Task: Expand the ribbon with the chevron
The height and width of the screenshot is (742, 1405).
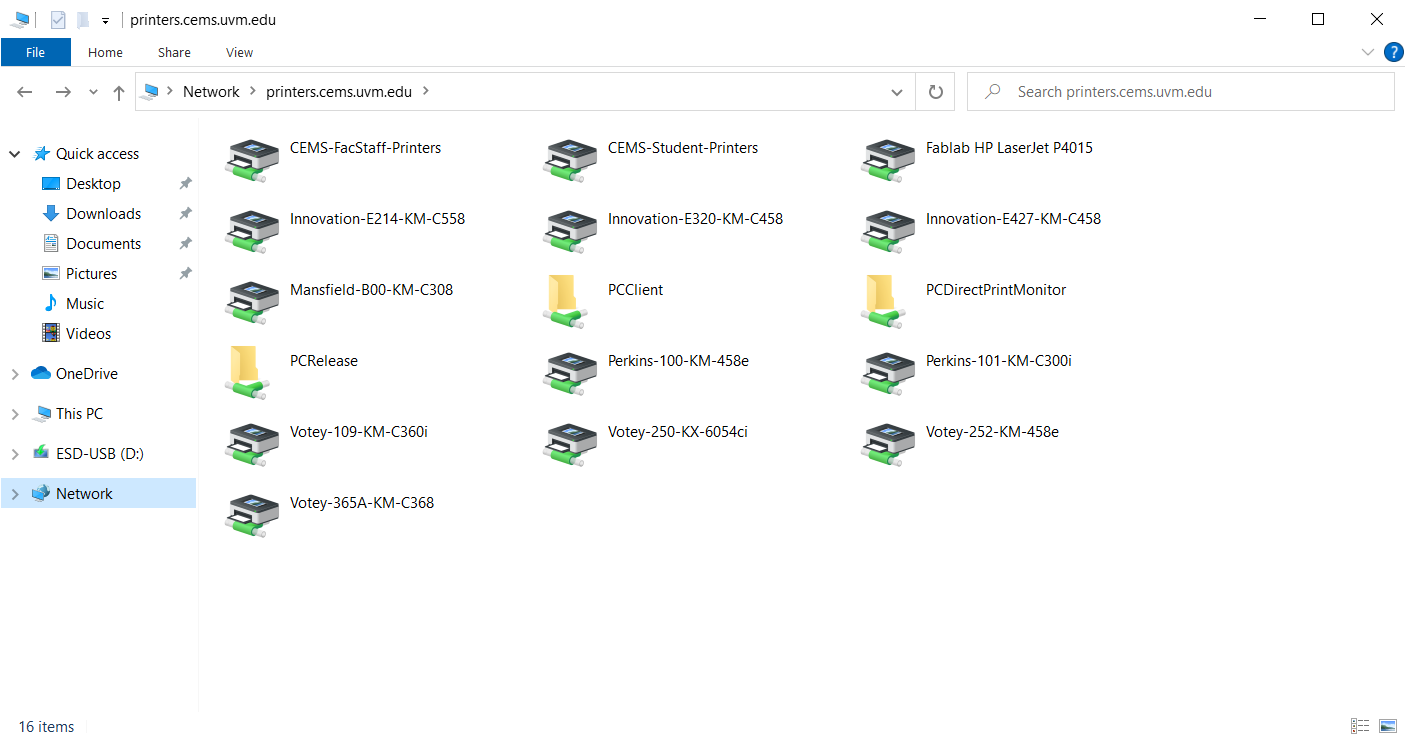Action: (x=1368, y=52)
